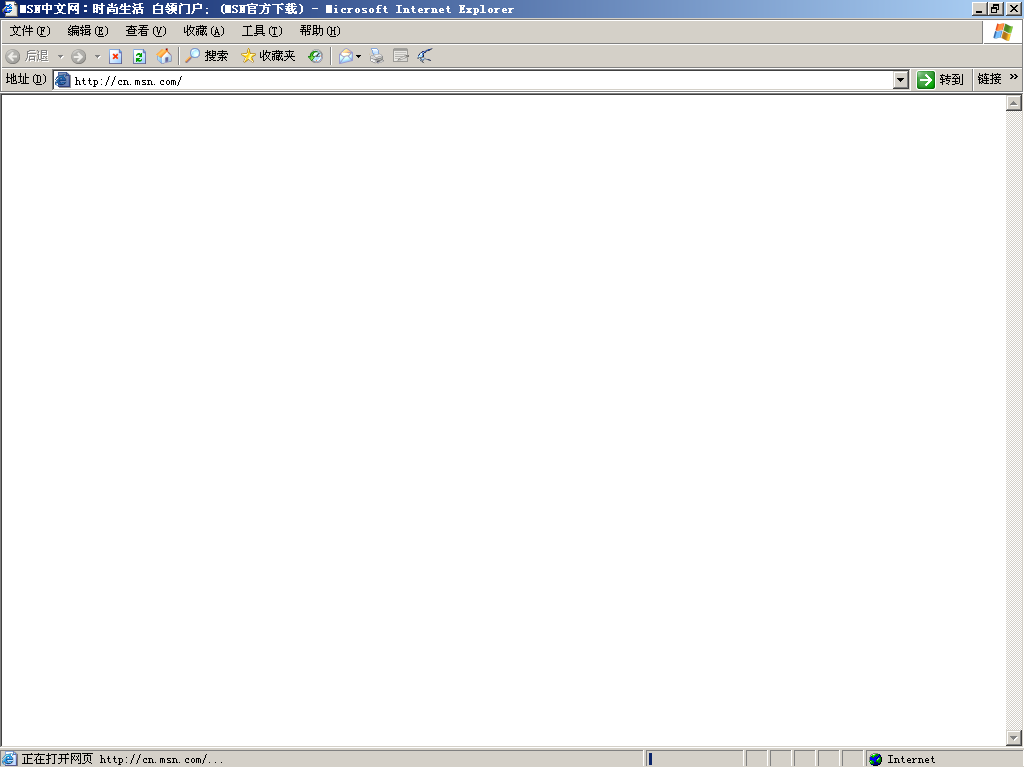
Task: Refresh the page with green arrows icon
Action: click(139, 56)
